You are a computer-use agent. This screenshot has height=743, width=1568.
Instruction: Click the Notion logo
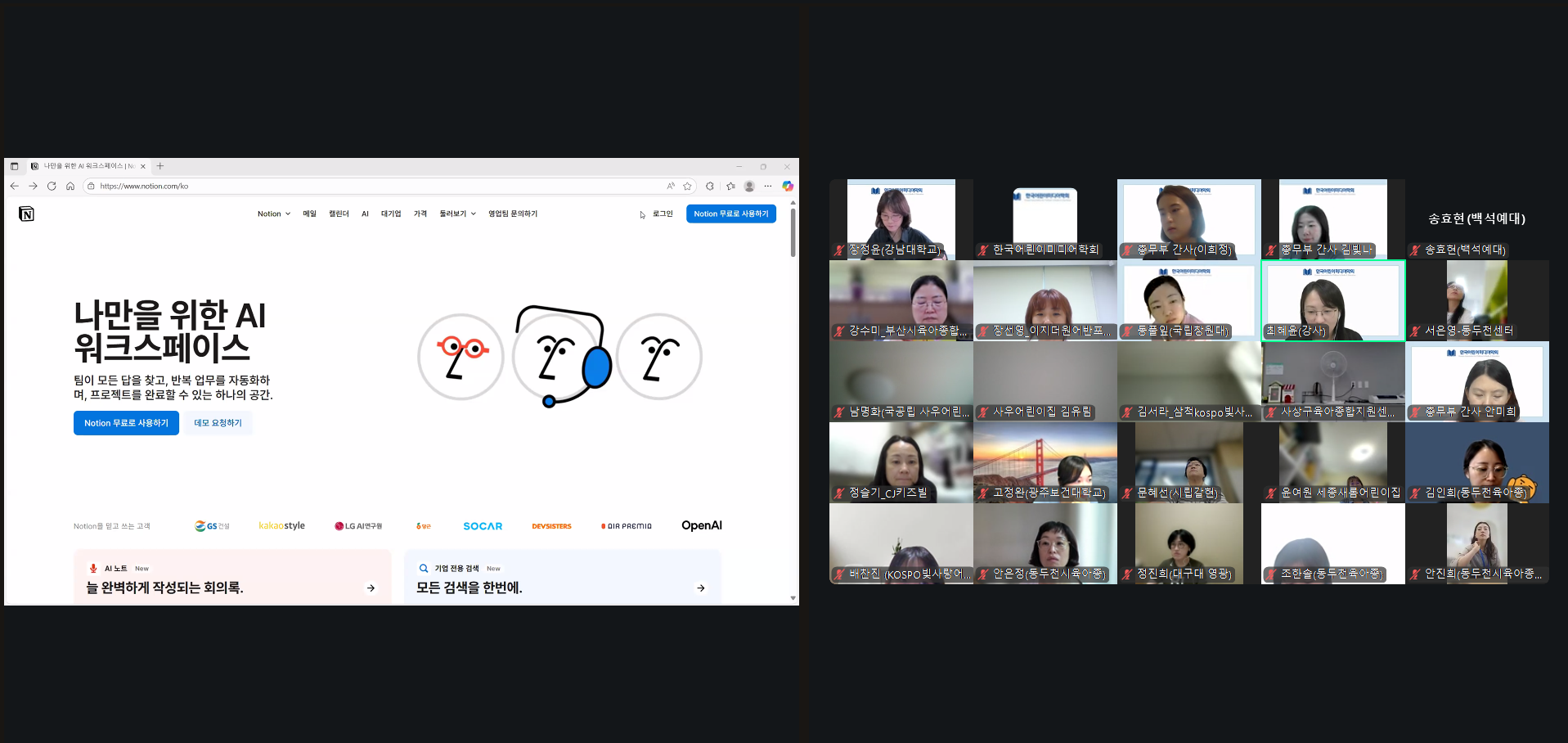click(x=26, y=214)
